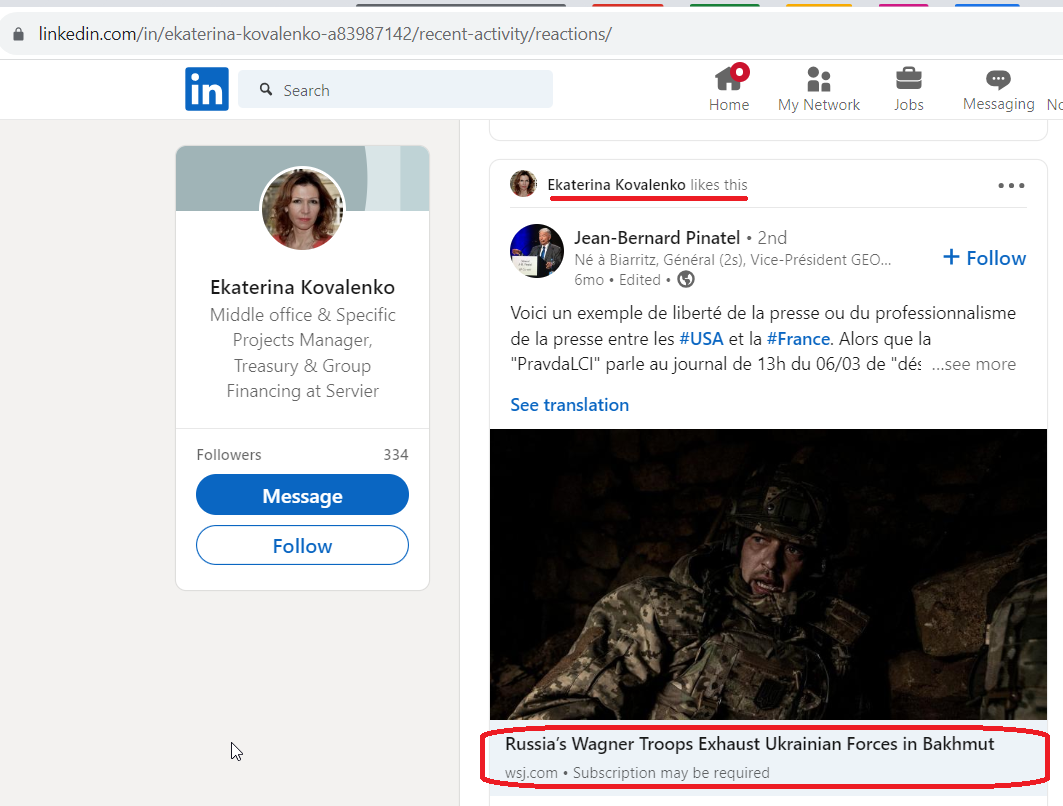The height and width of the screenshot is (806, 1063).
Task: Click the Message button
Action: pos(302,495)
